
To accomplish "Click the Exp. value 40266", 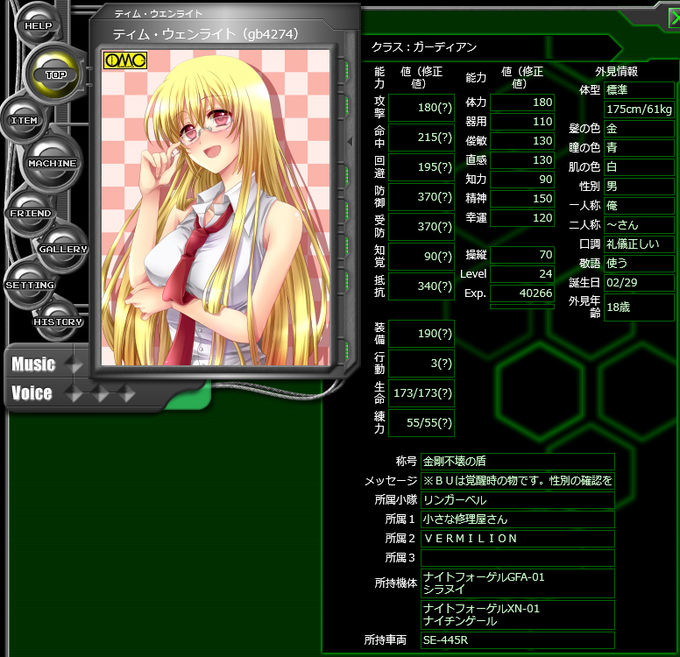I will click(522, 293).
